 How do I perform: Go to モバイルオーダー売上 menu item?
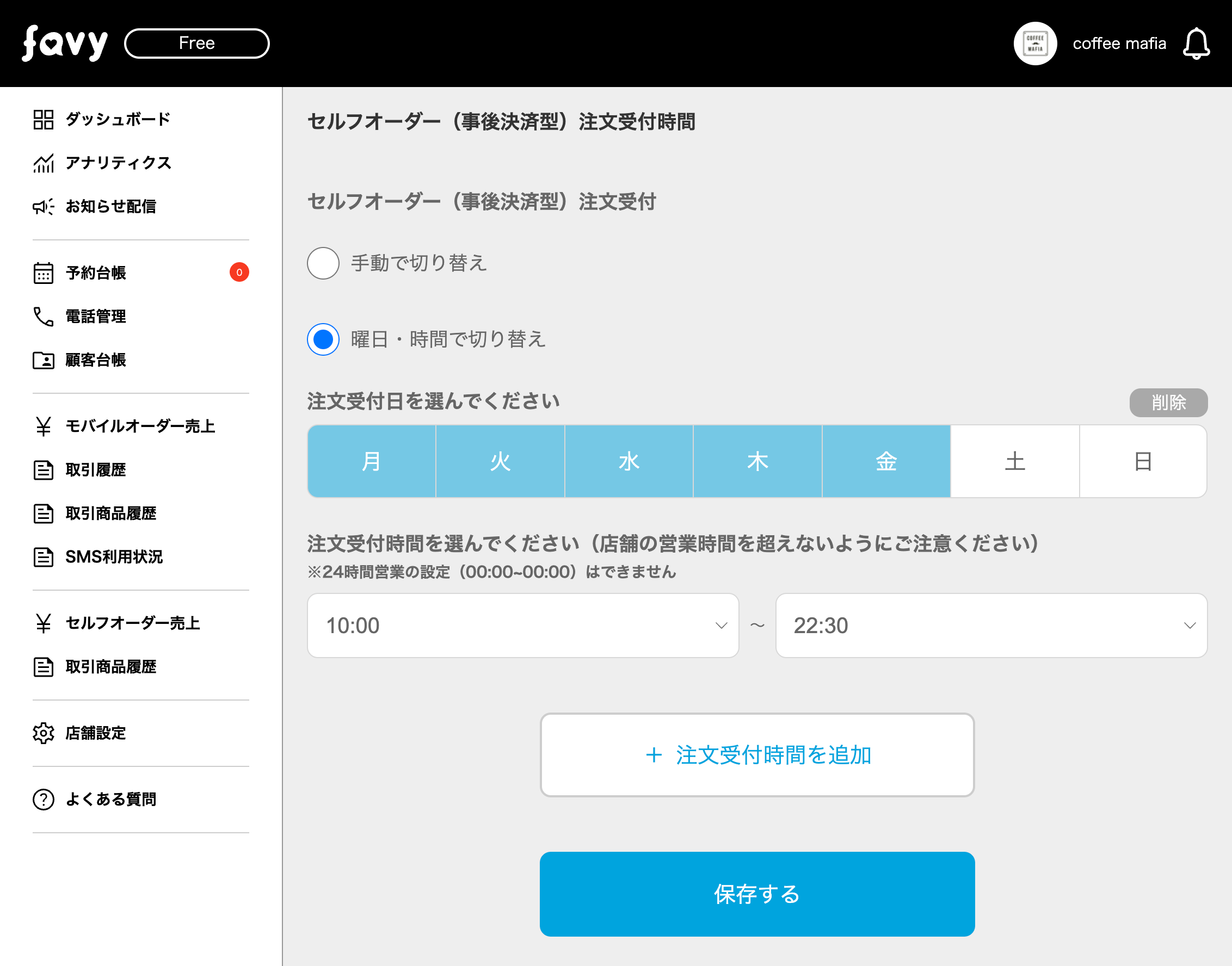(140, 426)
